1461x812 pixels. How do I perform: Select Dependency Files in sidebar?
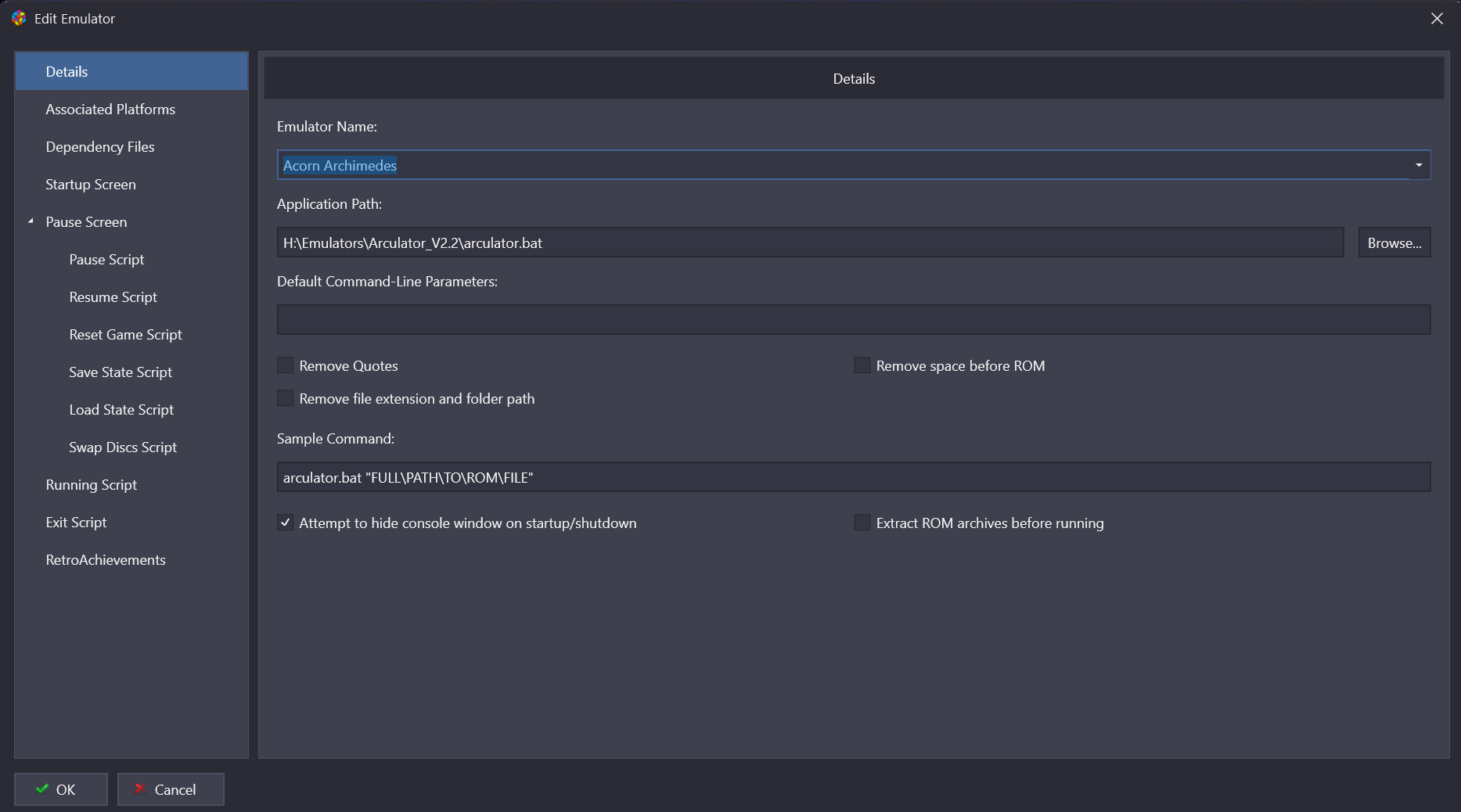[x=100, y=146]
